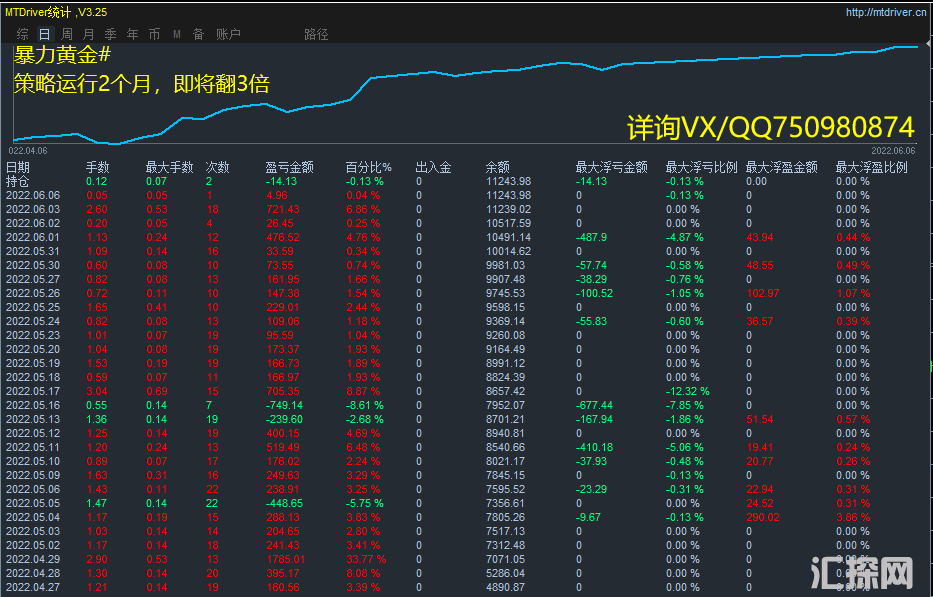Open the http://mtdriver.cn link
Viewport: 933px width, 597px height.
[884, 13]
